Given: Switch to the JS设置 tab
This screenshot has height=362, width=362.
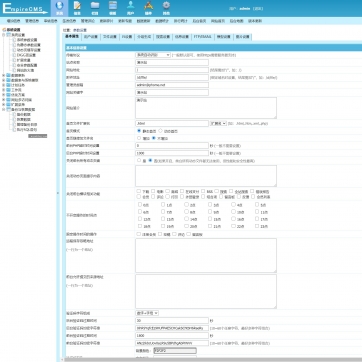Looking at the screenshot, I should (x=127, y=37).
